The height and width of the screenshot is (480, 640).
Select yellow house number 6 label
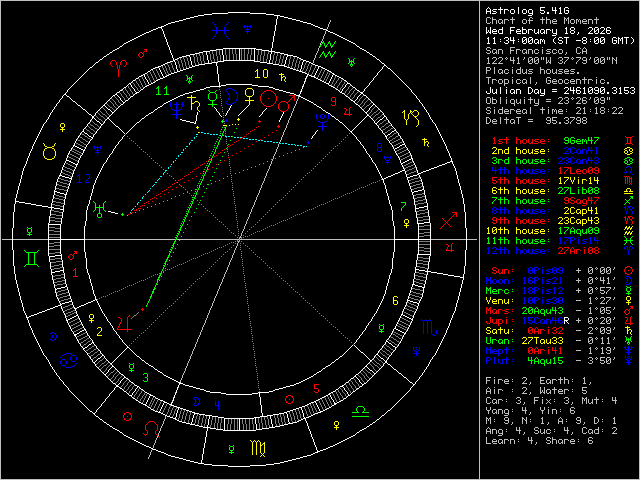pos(395,301)
